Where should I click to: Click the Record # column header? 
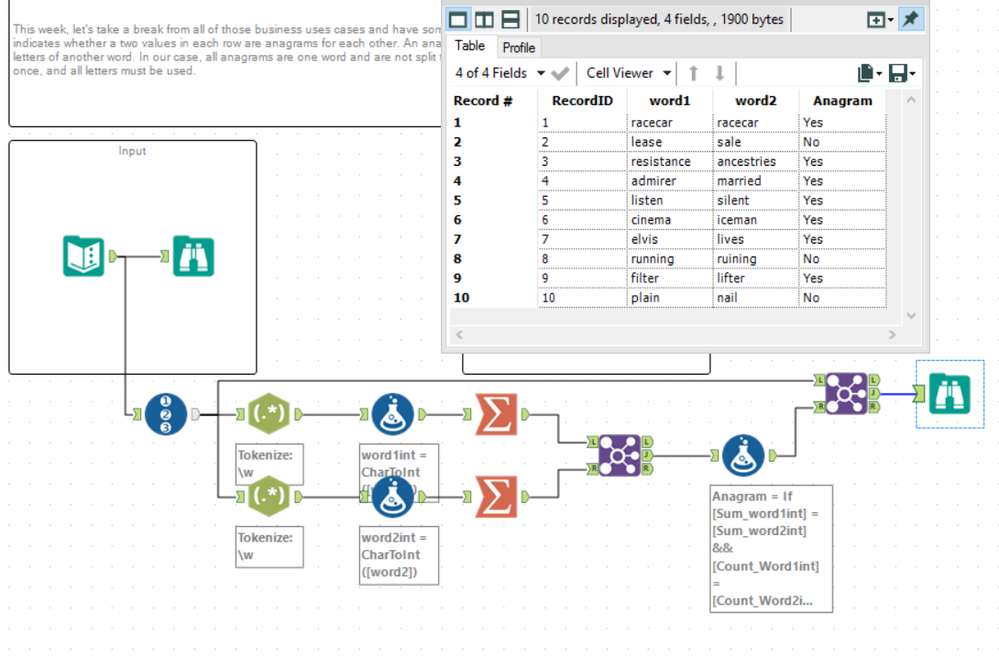(483, 101)
